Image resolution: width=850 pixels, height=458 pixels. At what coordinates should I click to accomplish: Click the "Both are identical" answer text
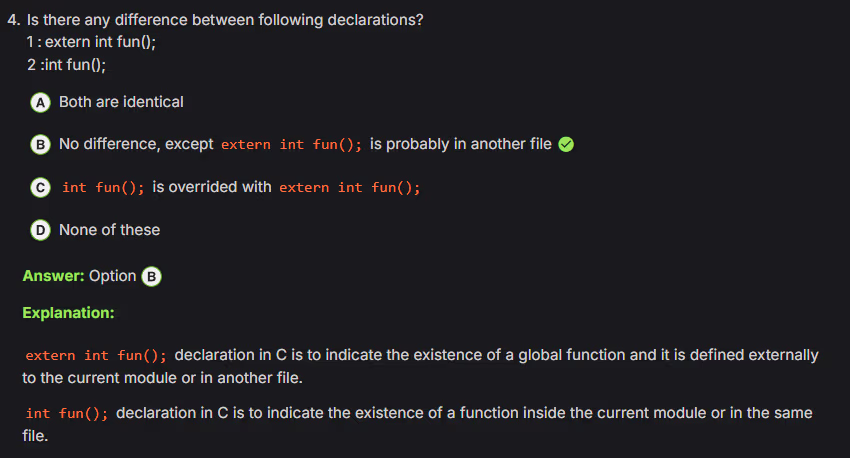click(x=121, y=102)
